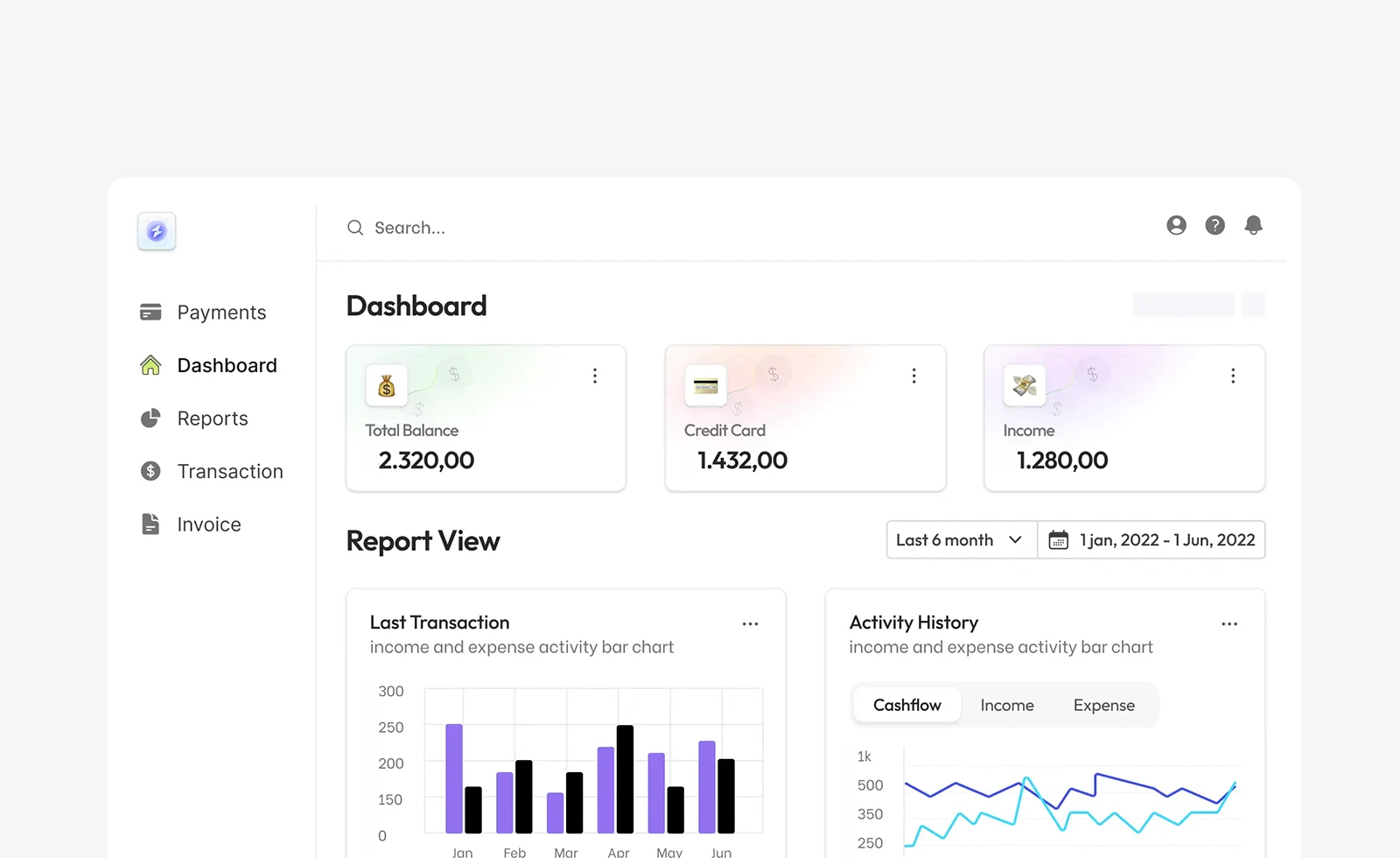Viewport: 1400px width, 858px height.
Task: Open the notifications bell icon
Action: point(1254,225)
